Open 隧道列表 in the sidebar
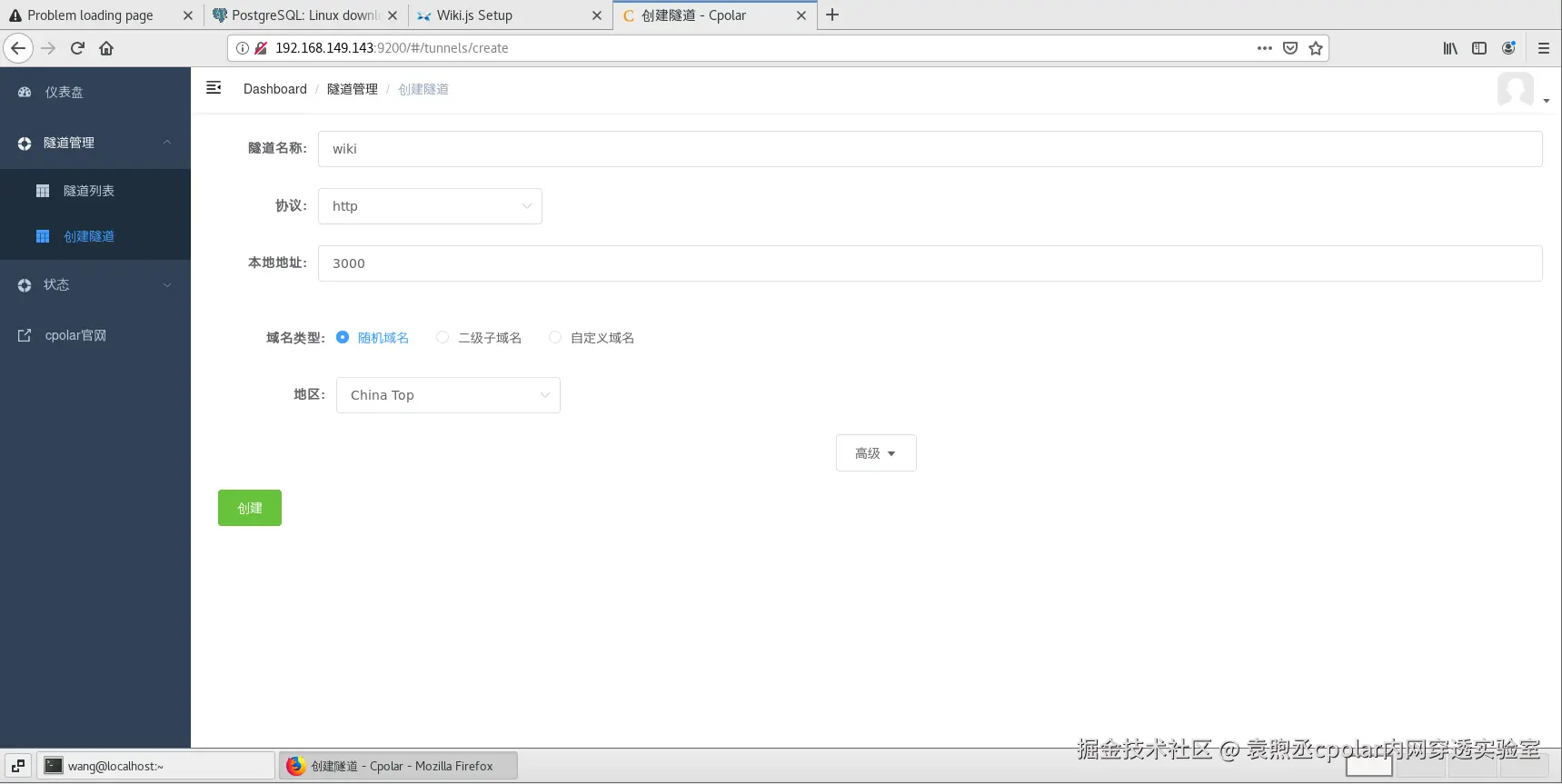This screenshot has width=1562, height=784. click(95, 191)
